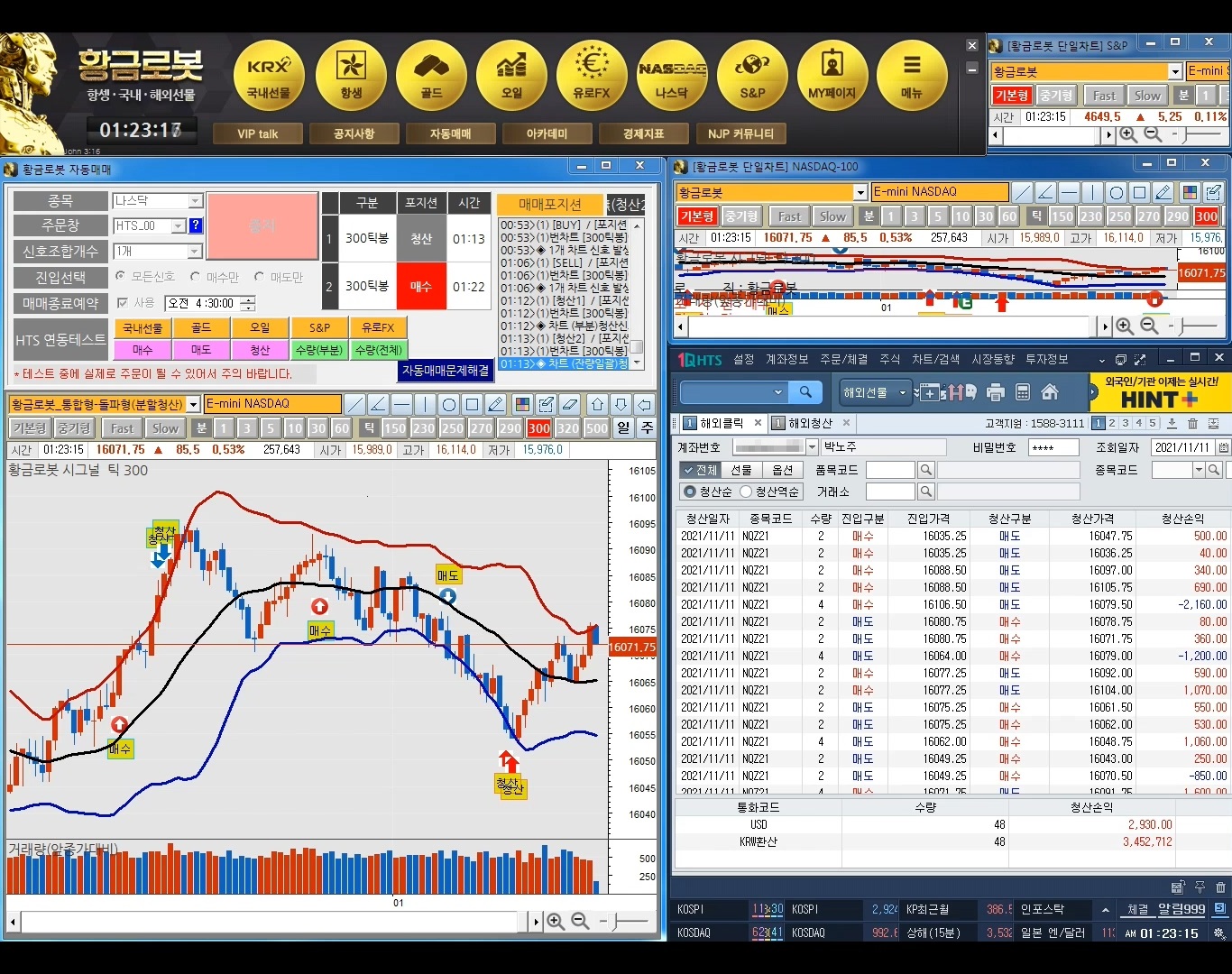
Task: Select the 매수만 radio button
Action: [x=195, y=277]
